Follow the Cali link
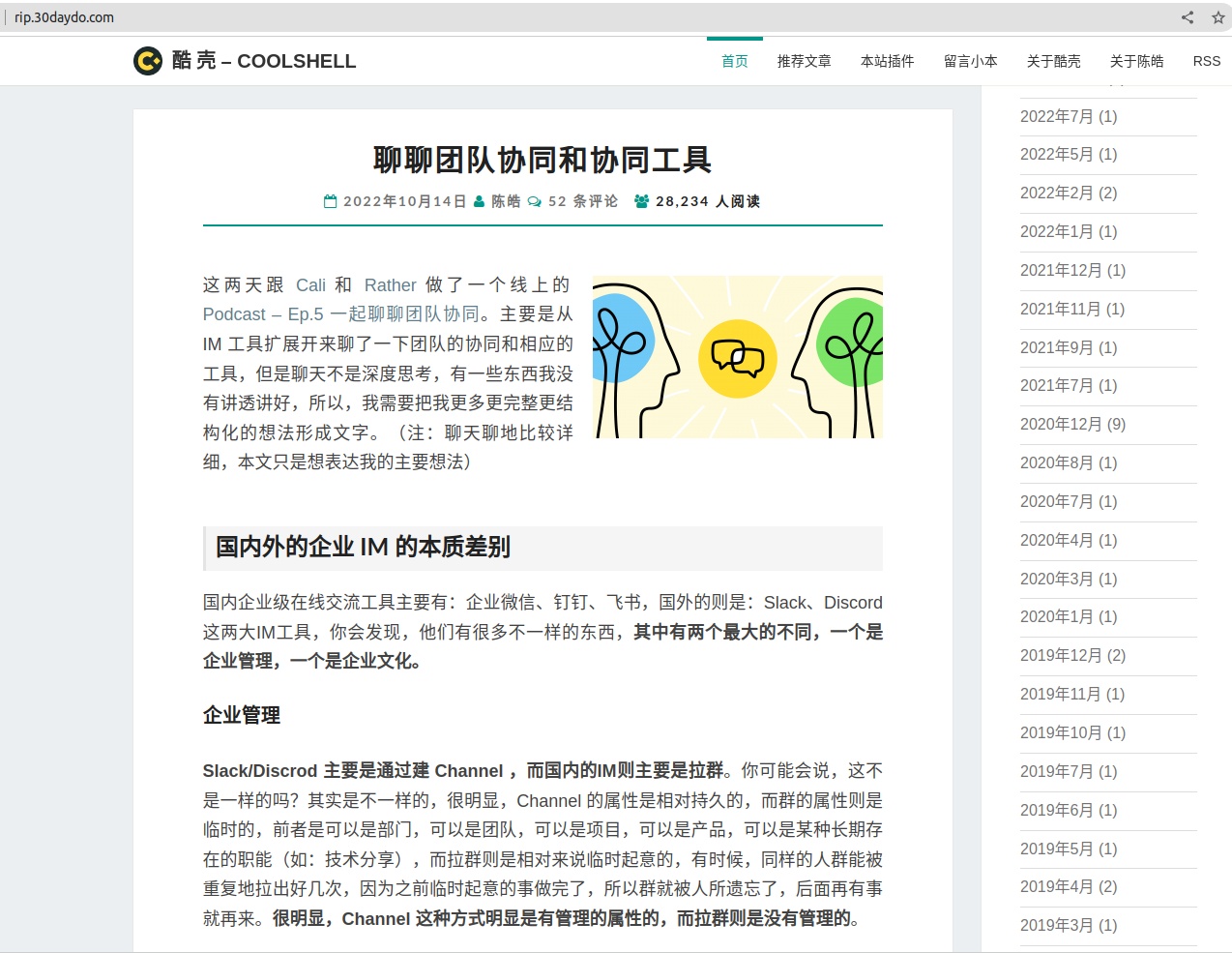1232x953 pixels. coord(310,285)
